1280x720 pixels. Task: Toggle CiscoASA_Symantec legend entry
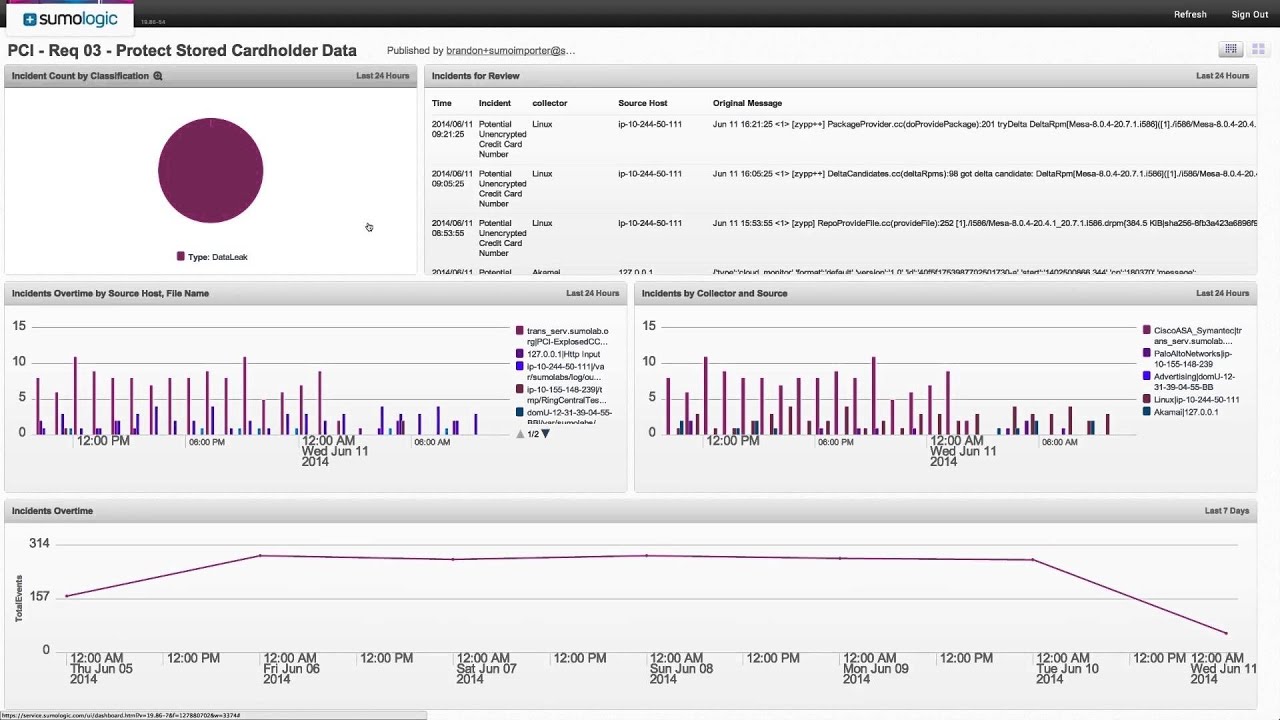pos(1193,336)
